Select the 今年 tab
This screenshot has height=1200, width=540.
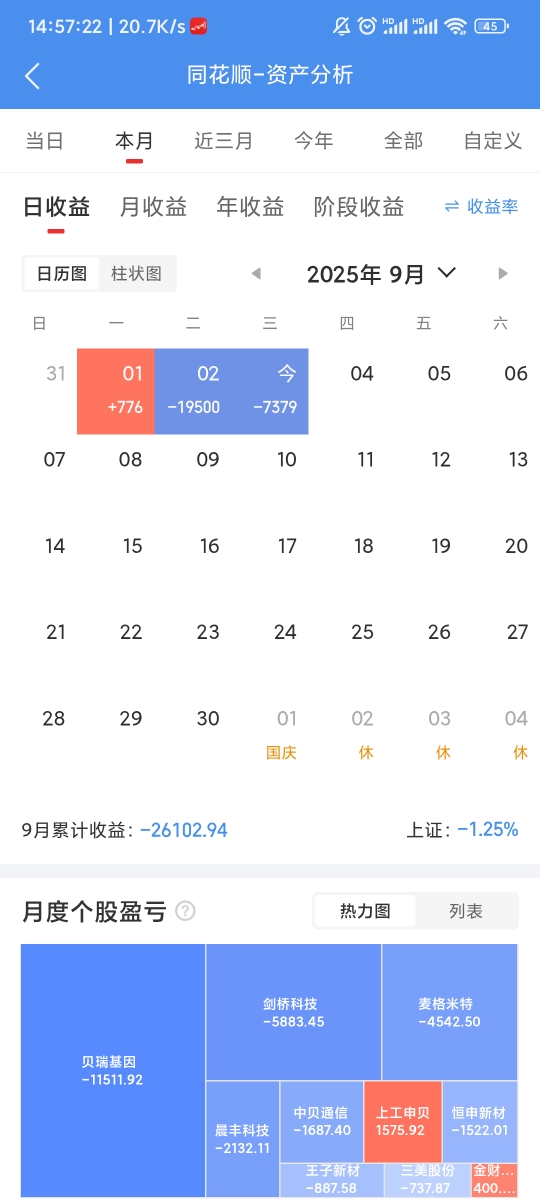[314, 141]
